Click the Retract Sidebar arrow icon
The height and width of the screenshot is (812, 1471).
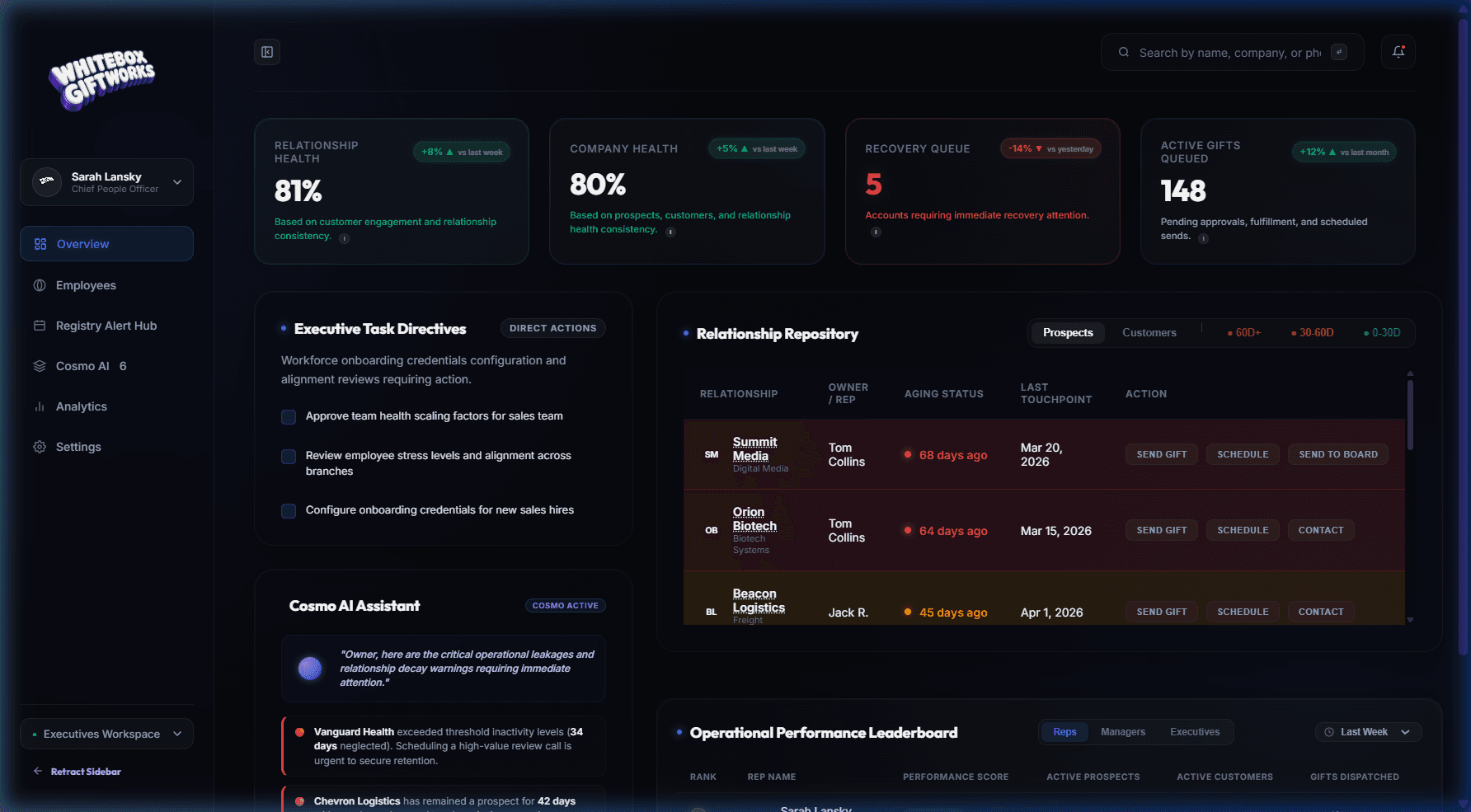pyautogui.click(x=38, y=772)
